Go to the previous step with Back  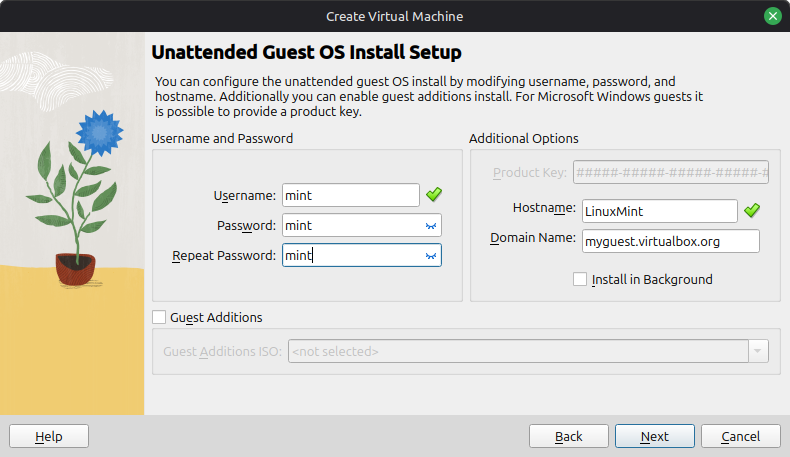click(569, 436)
